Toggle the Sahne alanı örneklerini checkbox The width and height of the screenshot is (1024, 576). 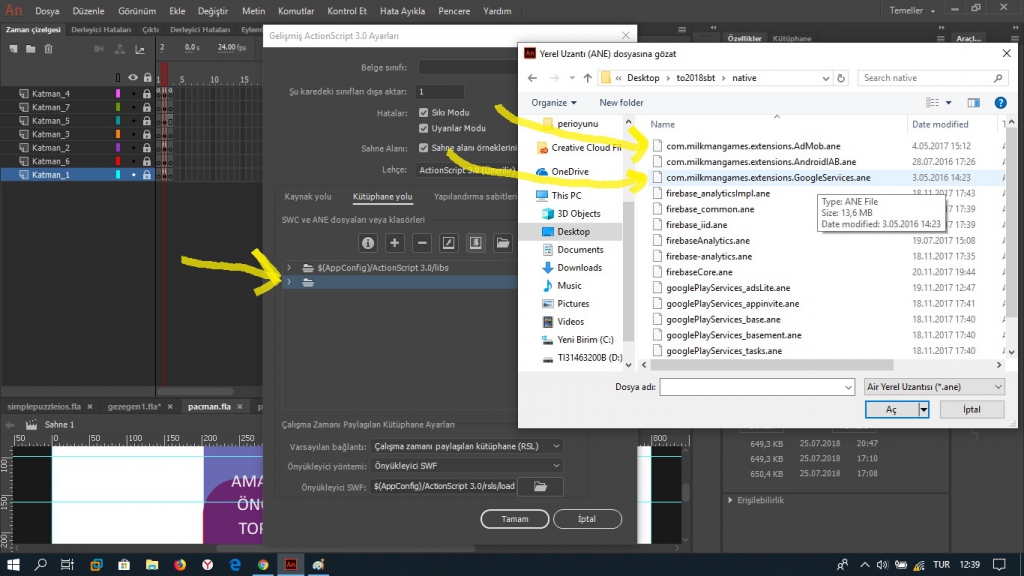423,148
